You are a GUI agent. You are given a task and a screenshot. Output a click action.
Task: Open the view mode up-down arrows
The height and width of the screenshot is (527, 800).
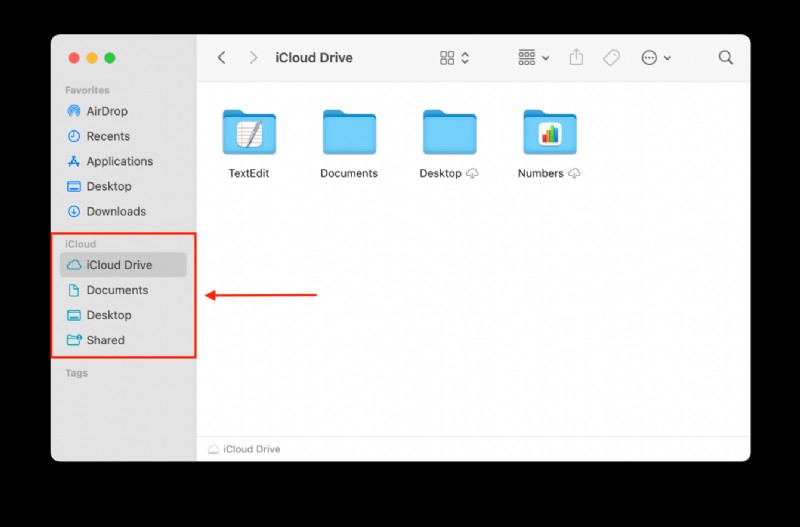tap(465, 58)
